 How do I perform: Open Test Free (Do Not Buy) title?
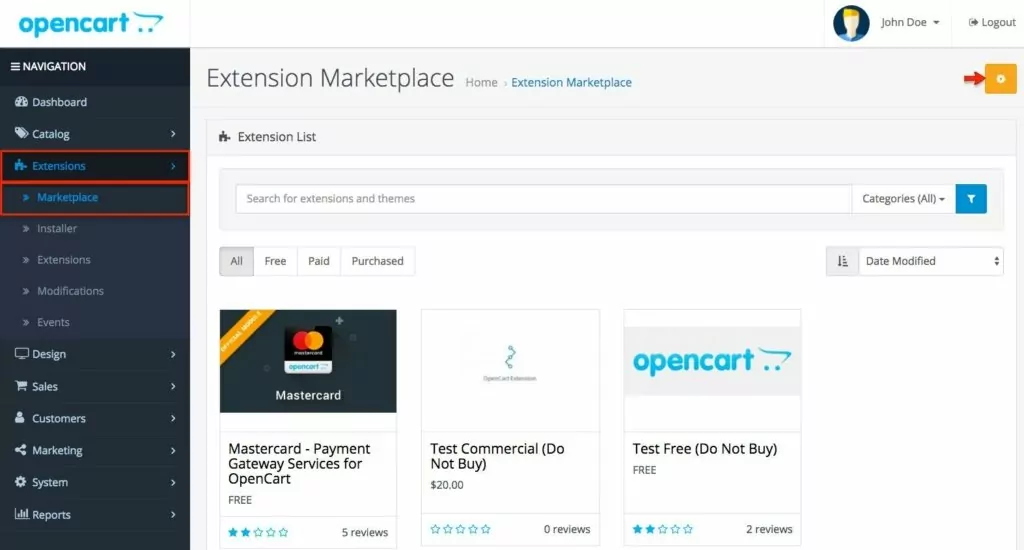click(705, 449)
